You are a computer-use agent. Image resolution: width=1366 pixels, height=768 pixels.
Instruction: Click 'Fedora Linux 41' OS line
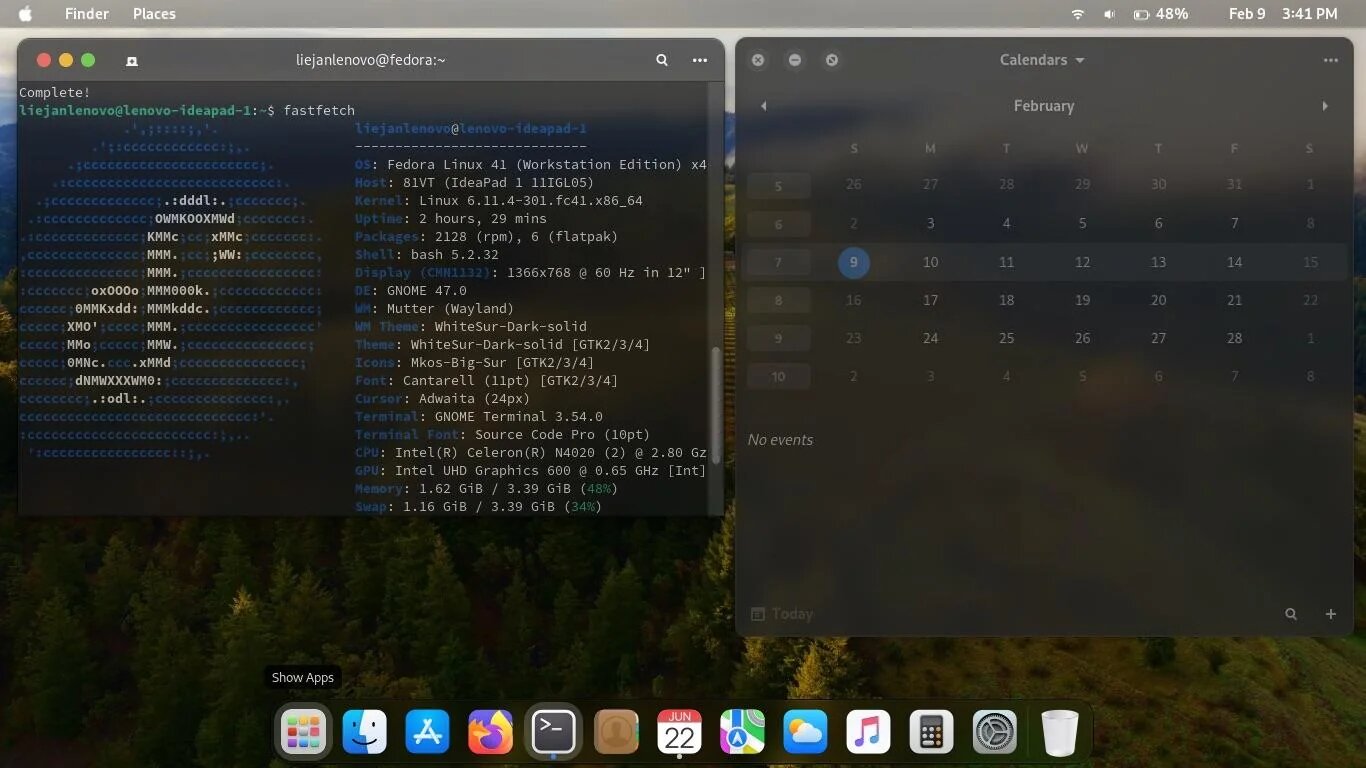[531, 164]
